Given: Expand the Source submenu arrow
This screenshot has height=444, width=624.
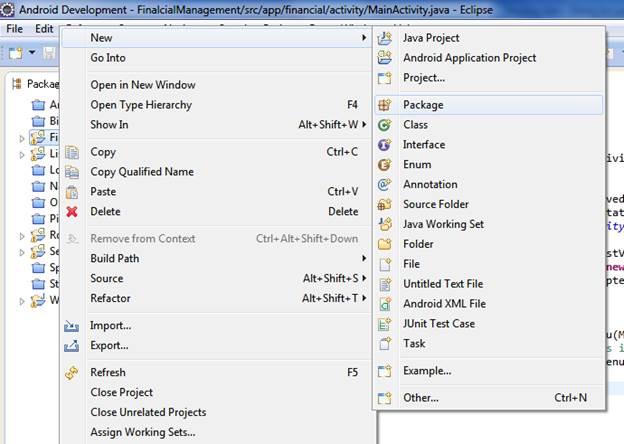Looking at the screenshot, I should (x=364, y=278).
